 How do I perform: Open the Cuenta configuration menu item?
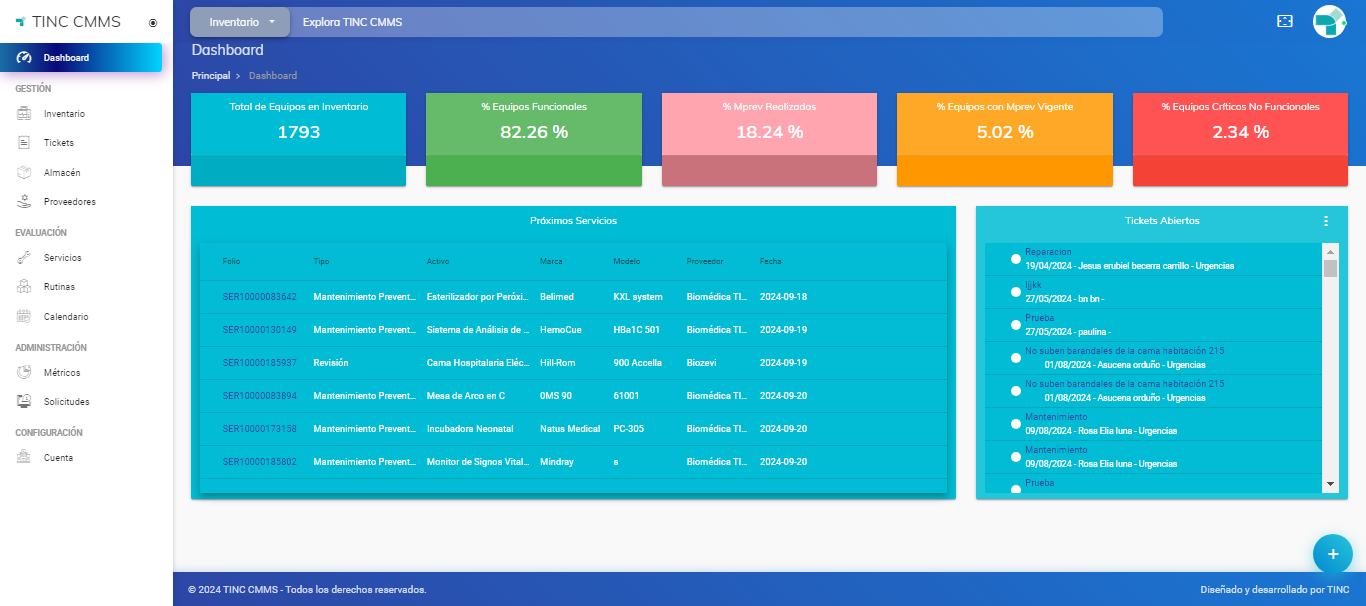(58, 458)
